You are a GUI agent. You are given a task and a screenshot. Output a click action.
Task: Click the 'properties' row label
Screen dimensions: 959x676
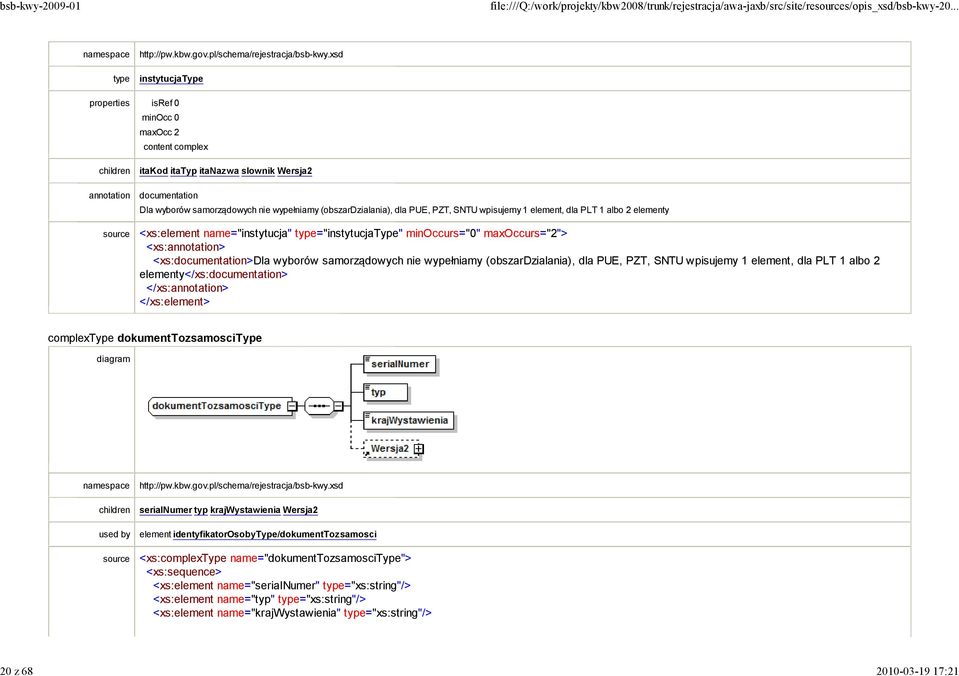[109, 103]
